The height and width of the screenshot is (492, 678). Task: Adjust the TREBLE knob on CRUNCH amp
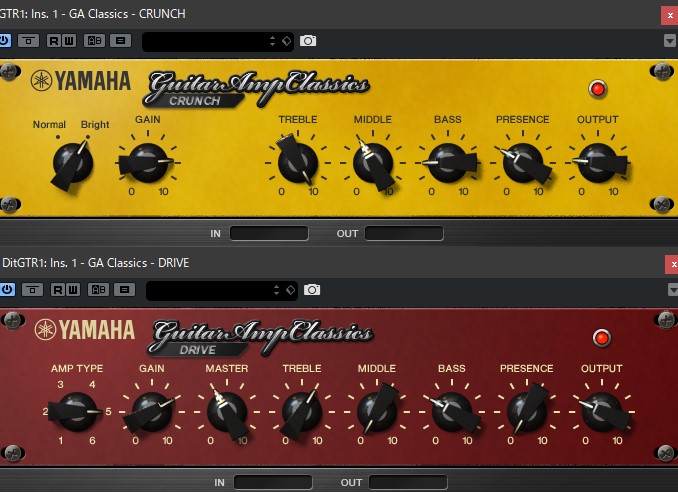297,162
